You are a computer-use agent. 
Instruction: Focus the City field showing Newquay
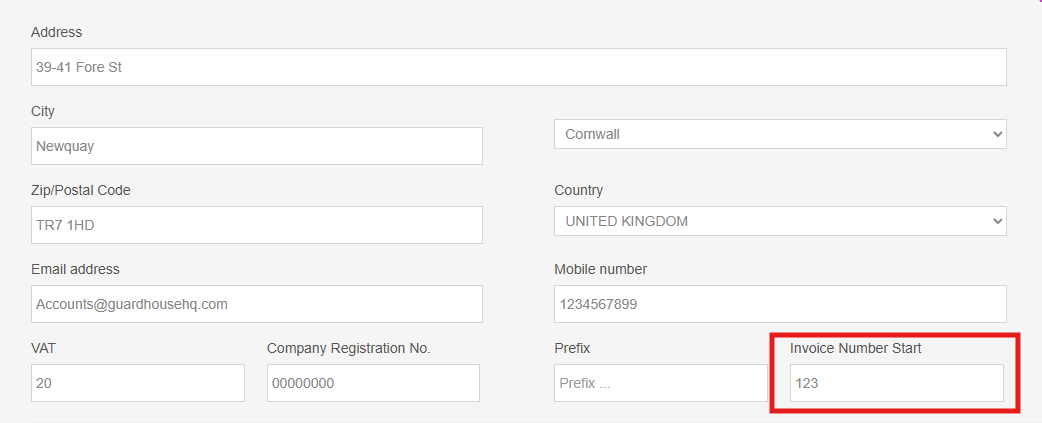[x=257, y=146]
